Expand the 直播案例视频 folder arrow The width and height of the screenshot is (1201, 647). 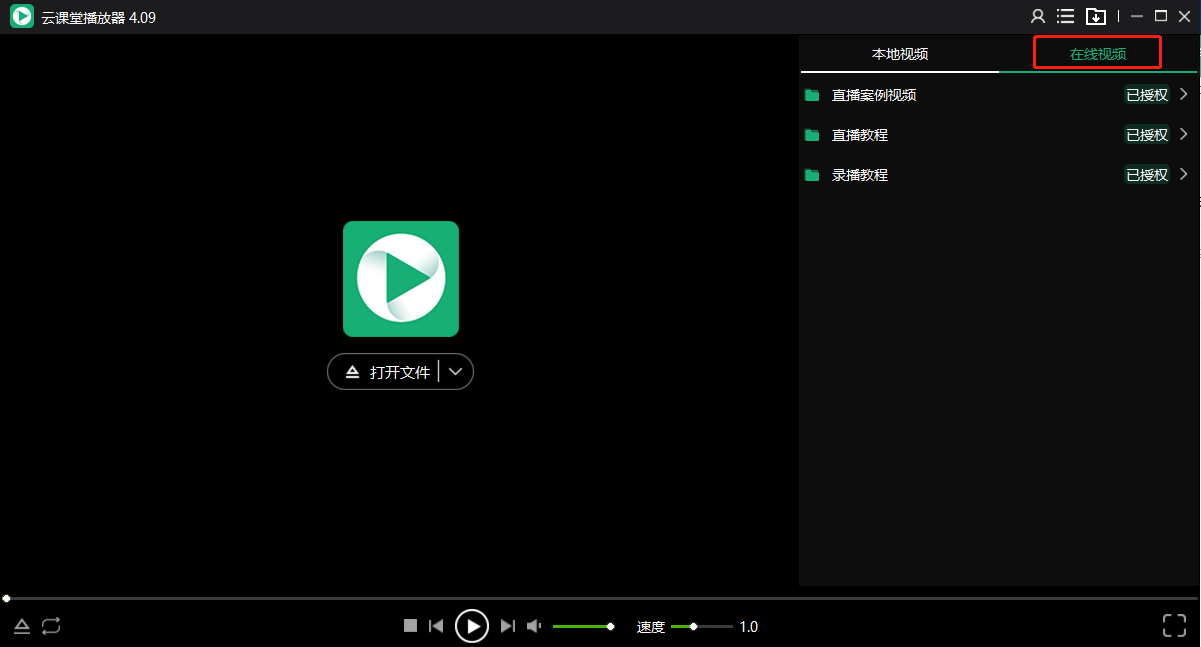tap(1184, 95)
